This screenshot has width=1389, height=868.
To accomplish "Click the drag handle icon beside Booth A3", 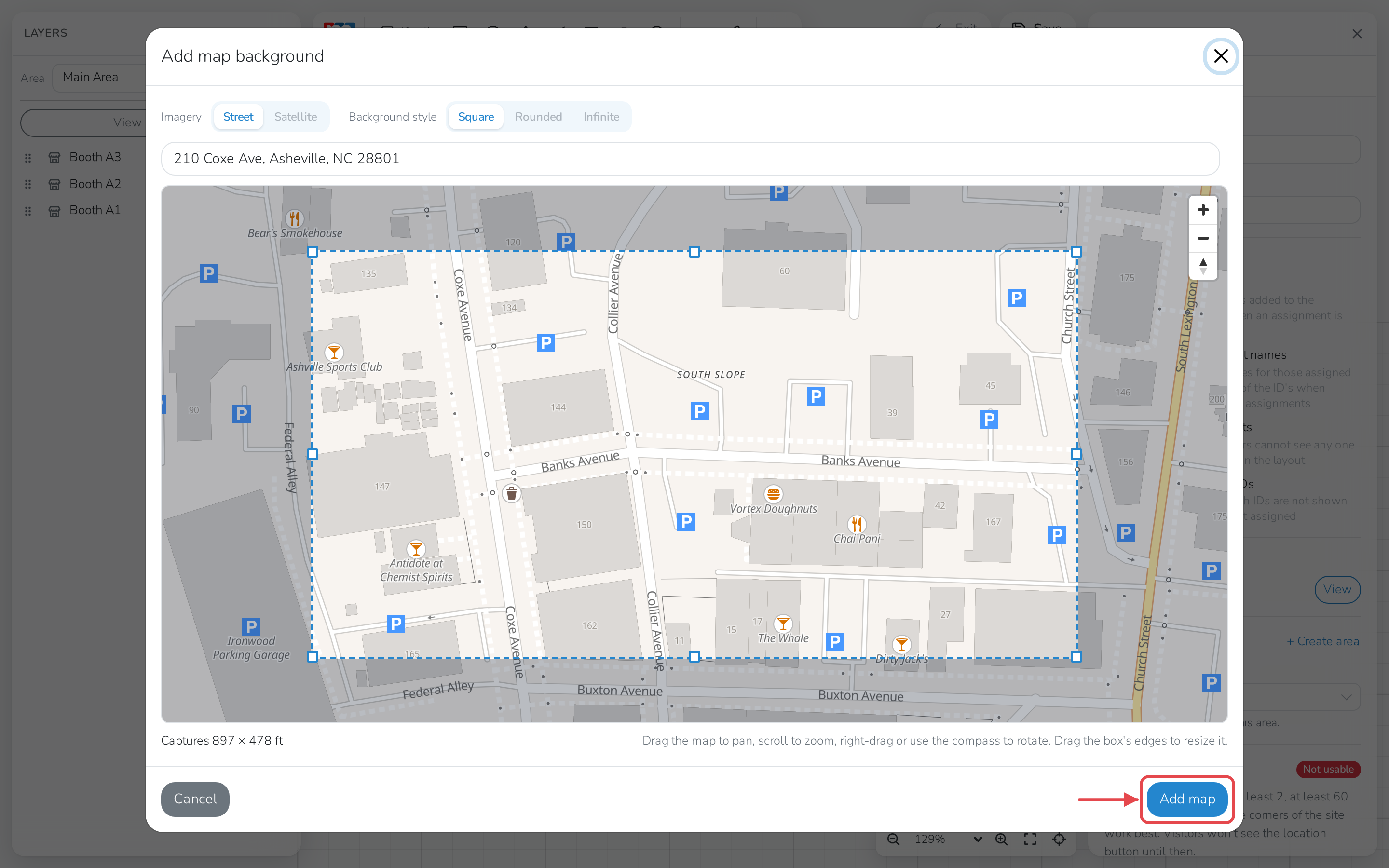I will (27, 157).
